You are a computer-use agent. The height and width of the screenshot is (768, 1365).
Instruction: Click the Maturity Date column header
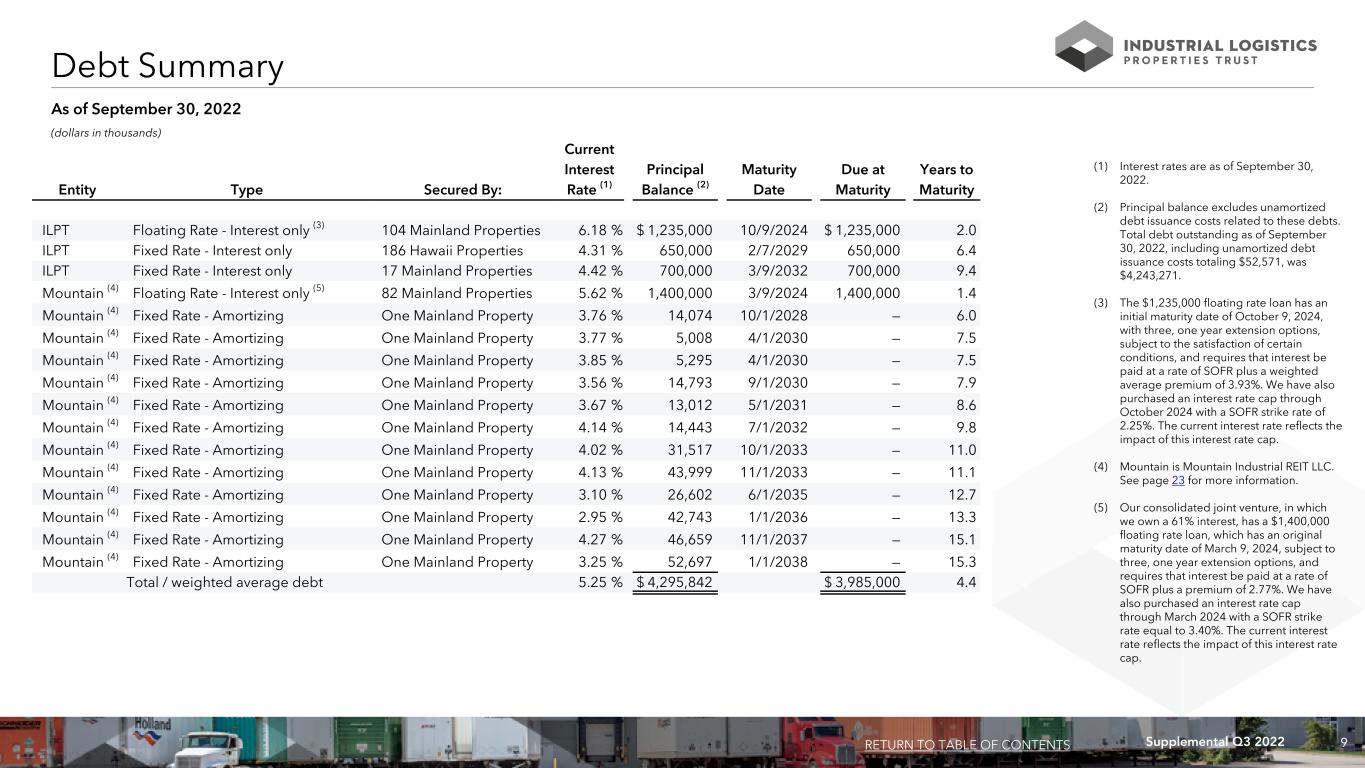768,180
